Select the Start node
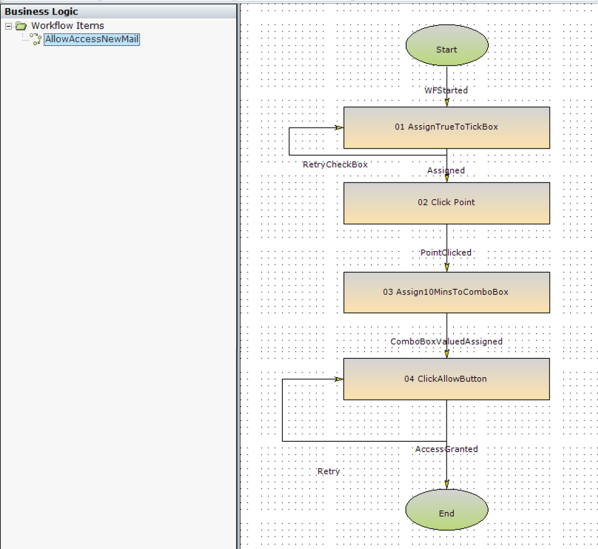Image resolution: width=598 pixels, height=549 pixels. point(447,45)
